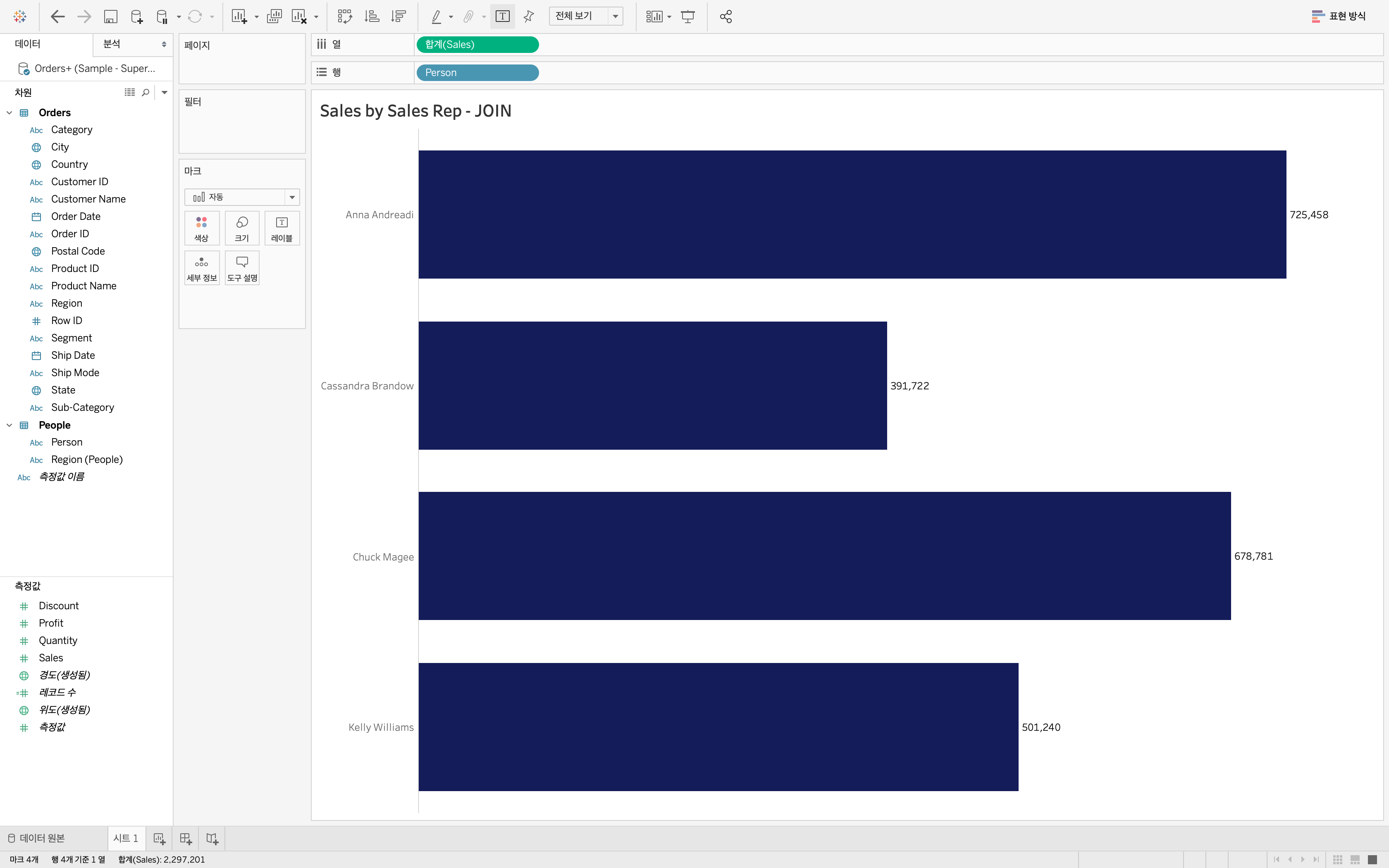
Task: Sort ascending using the toolbar icon
Action: (x=371, y=17)
